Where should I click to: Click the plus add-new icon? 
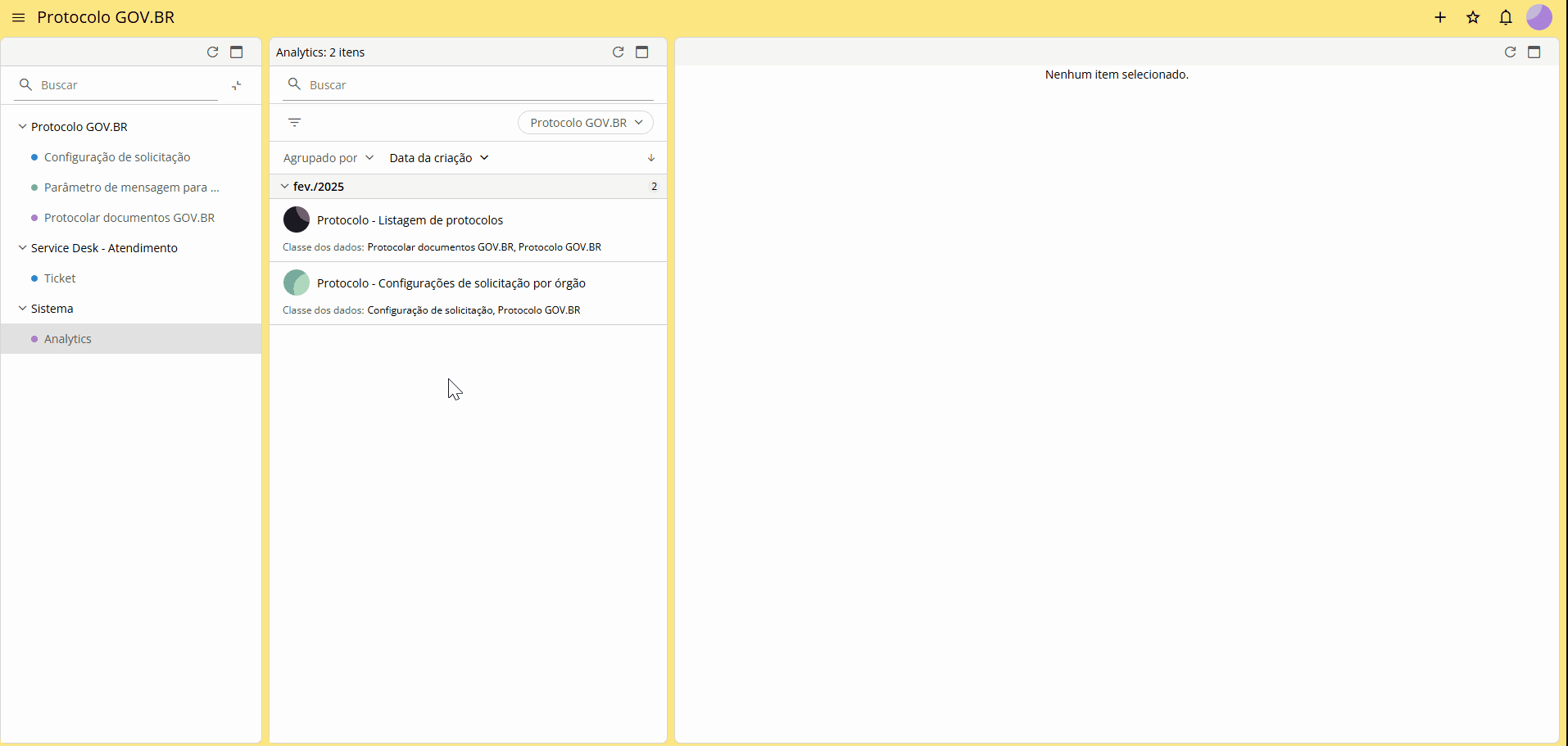tap(1440, 17)
